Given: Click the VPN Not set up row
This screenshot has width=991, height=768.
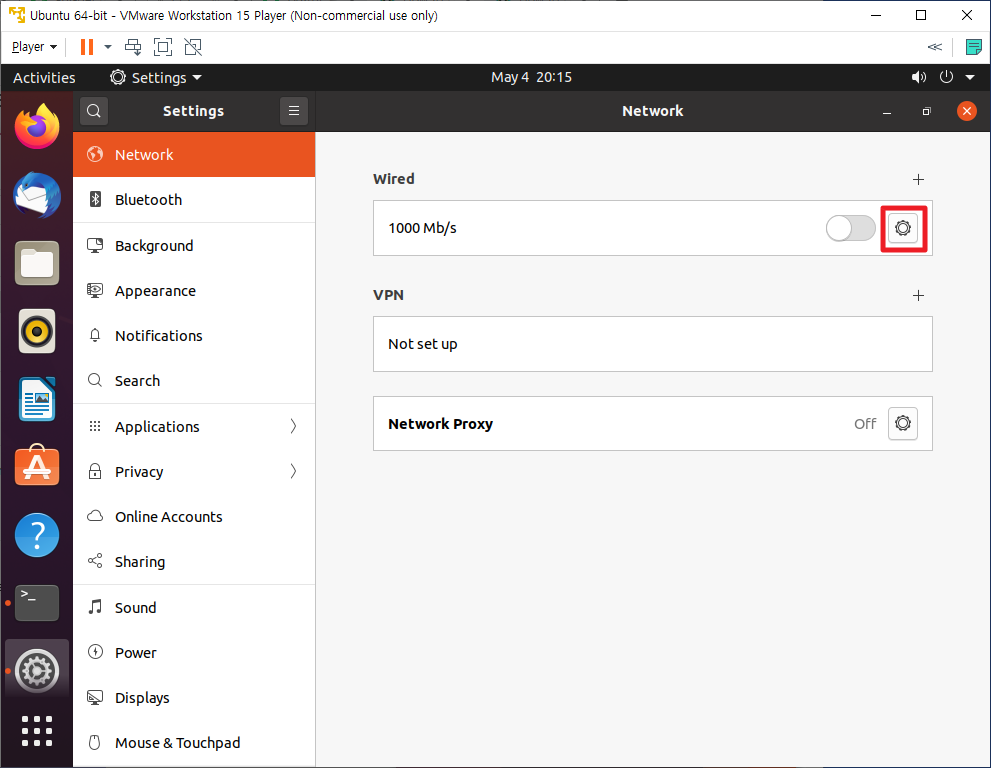Looking at the screenshot, I should [653, 344].
